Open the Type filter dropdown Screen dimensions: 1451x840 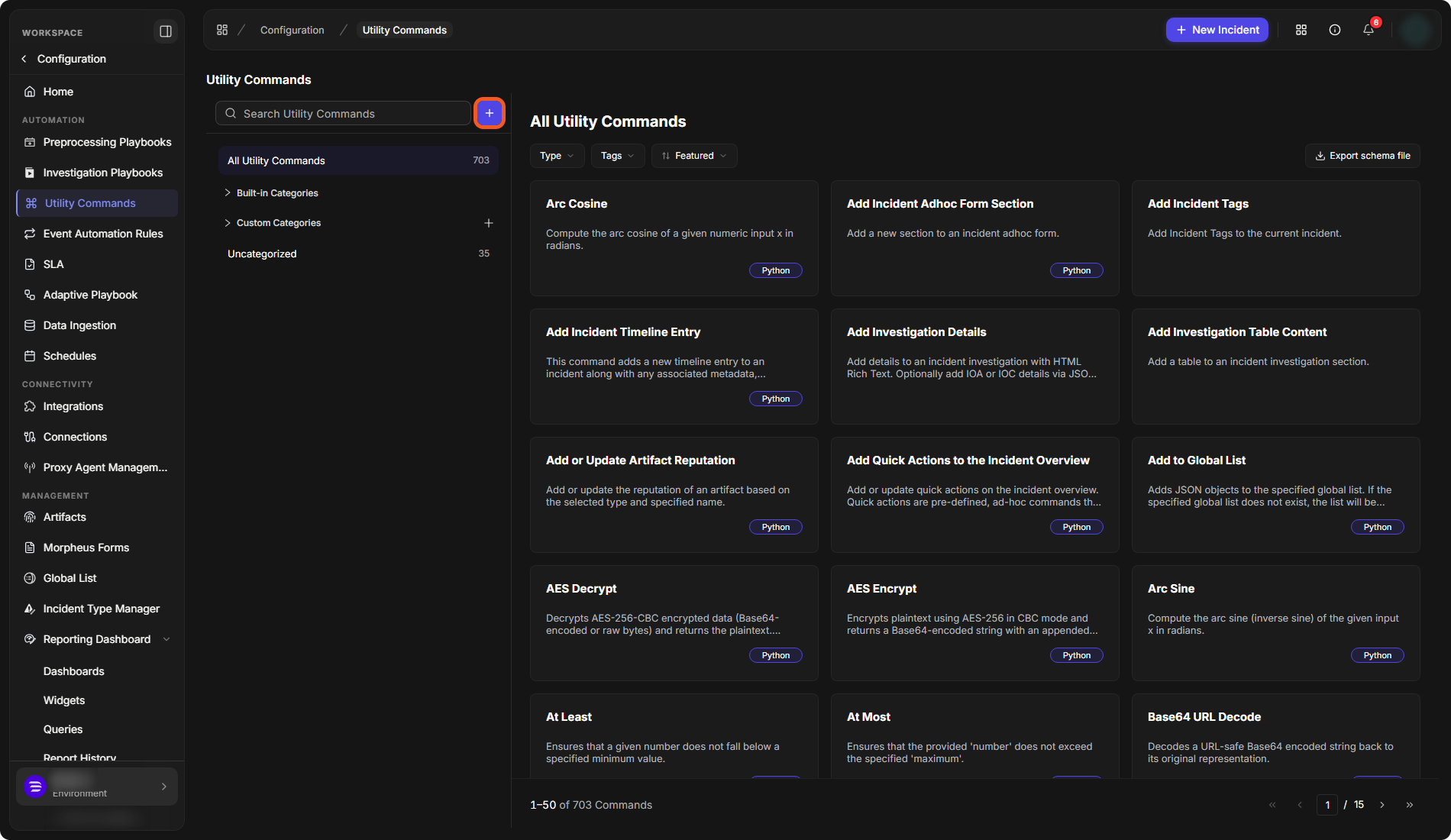[557, 156]
